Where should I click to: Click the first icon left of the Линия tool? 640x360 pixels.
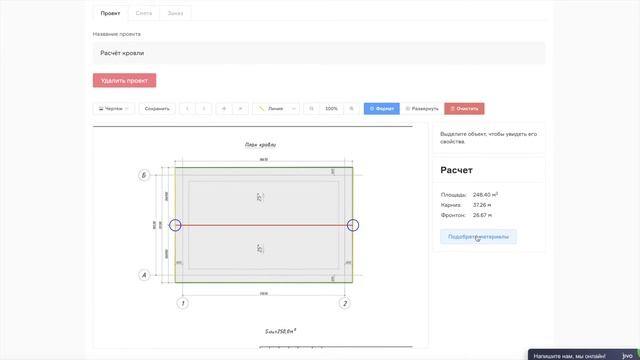tap(224, 109)
